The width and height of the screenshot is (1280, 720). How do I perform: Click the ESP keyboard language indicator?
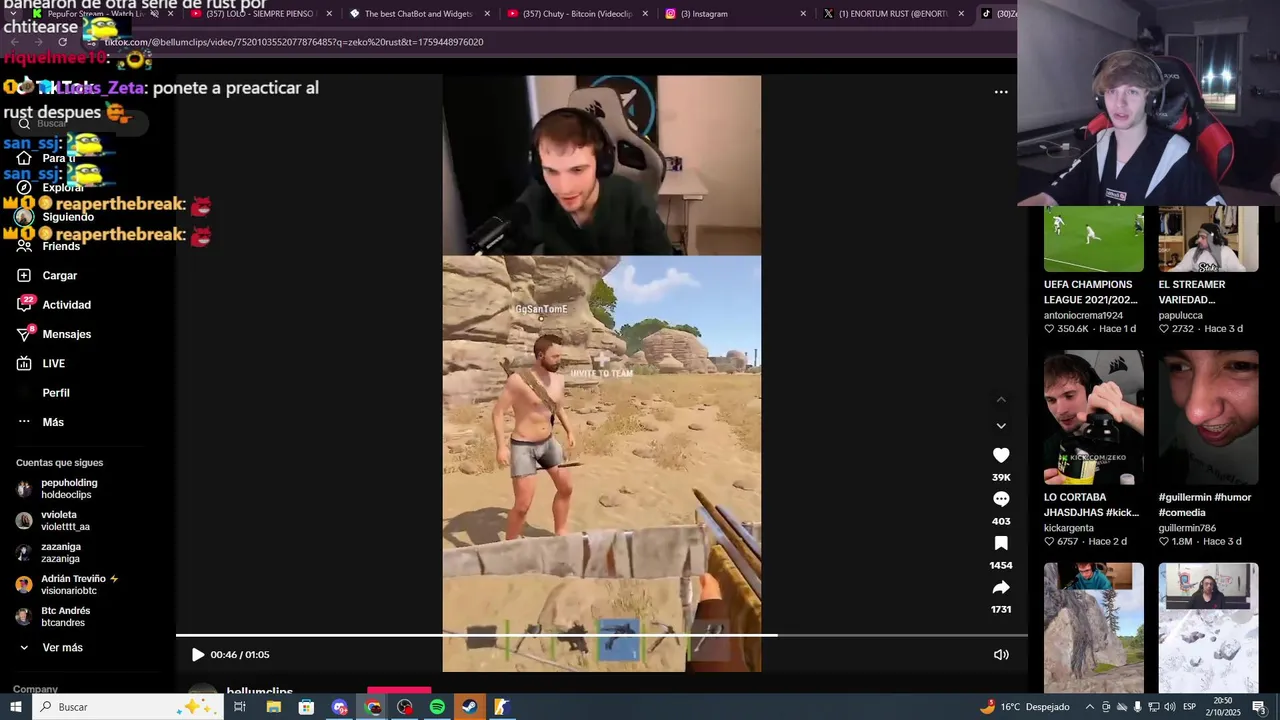(x=1190, y=707)
